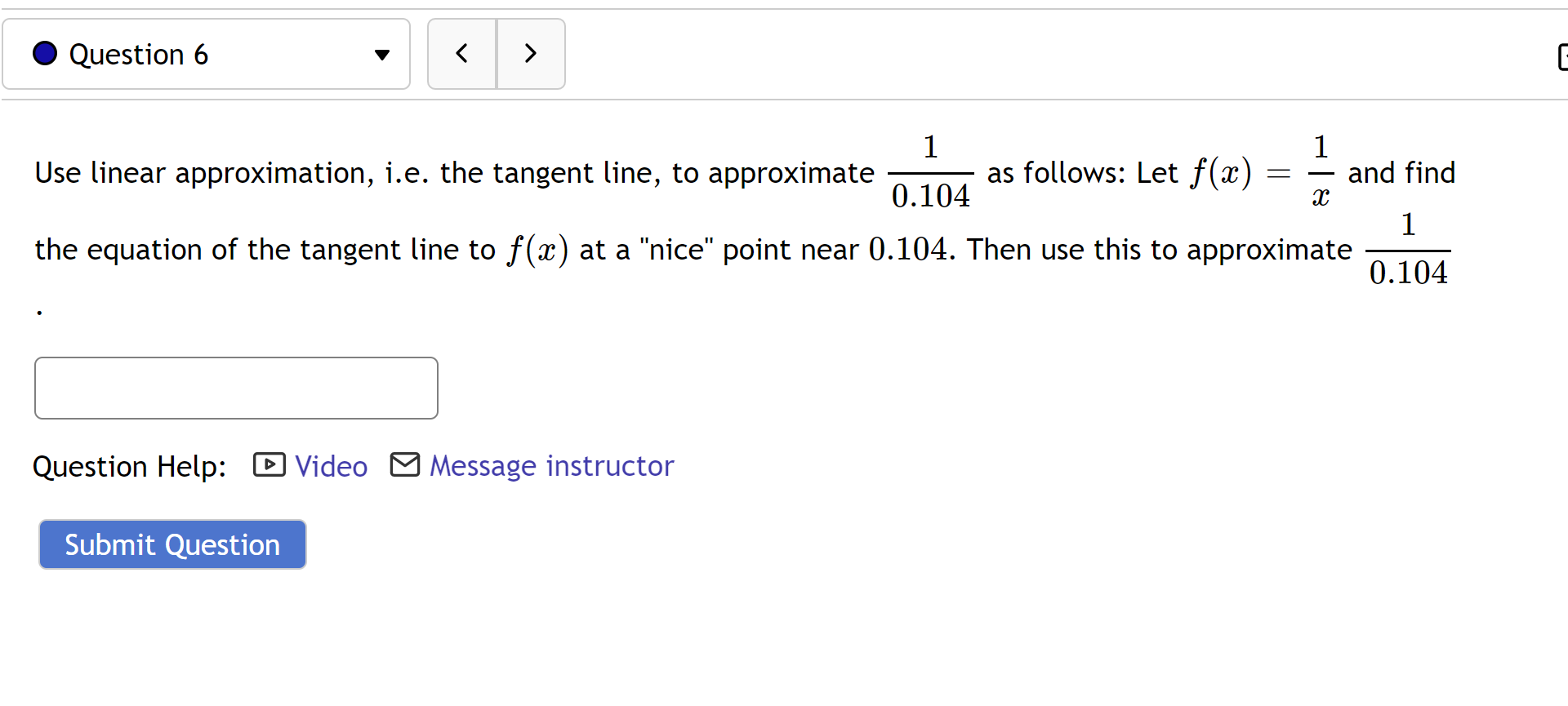Select the play button inside the Video icon

pyautogui.click(x=269, y=465)
